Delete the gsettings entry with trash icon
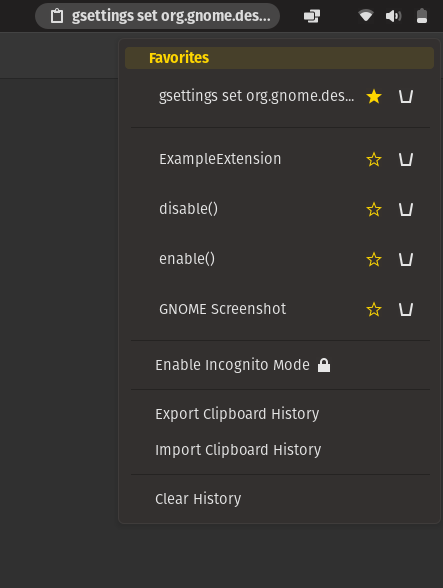 tap(405, 96)
